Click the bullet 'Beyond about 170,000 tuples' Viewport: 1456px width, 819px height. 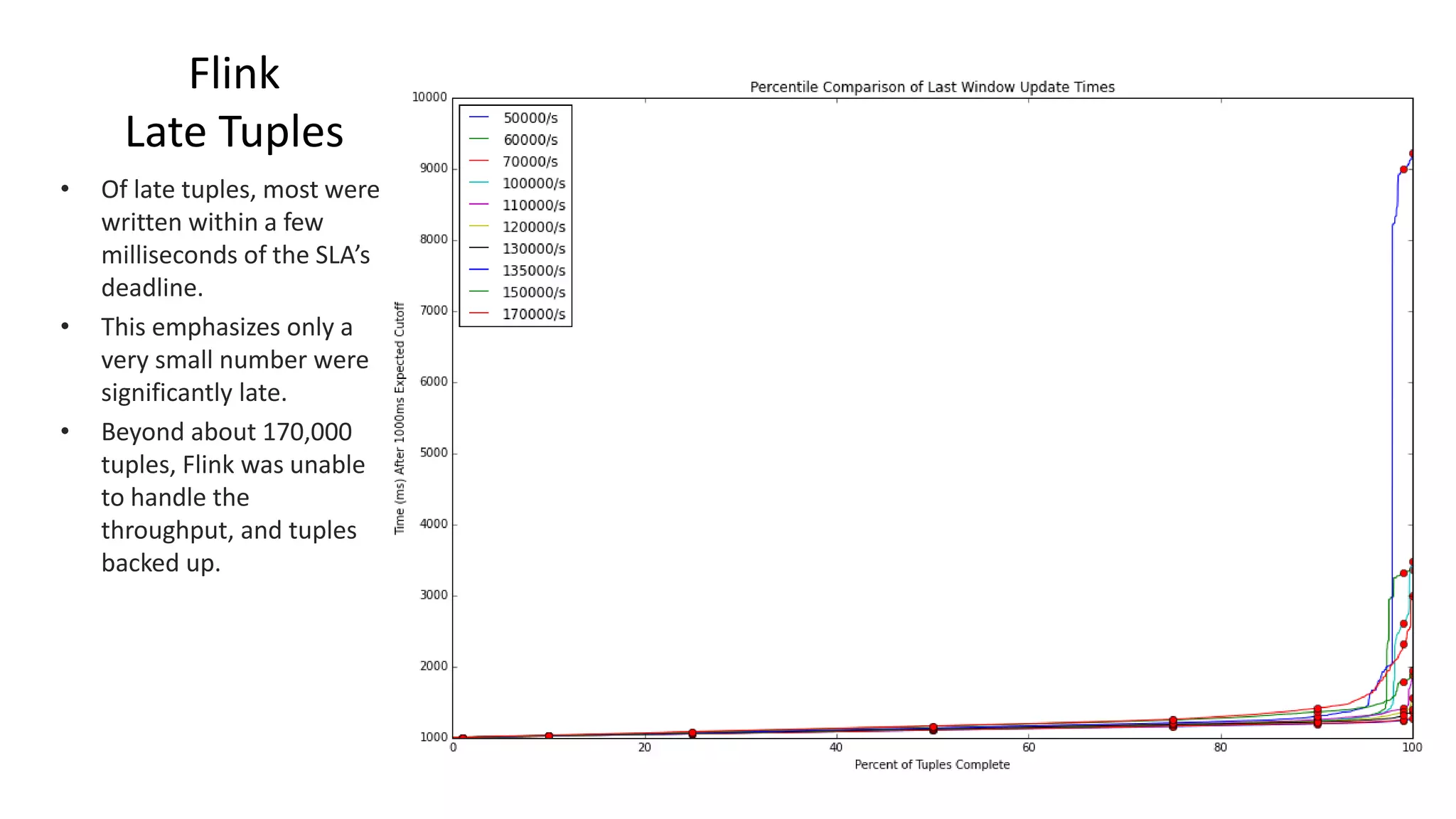[233, 497]
